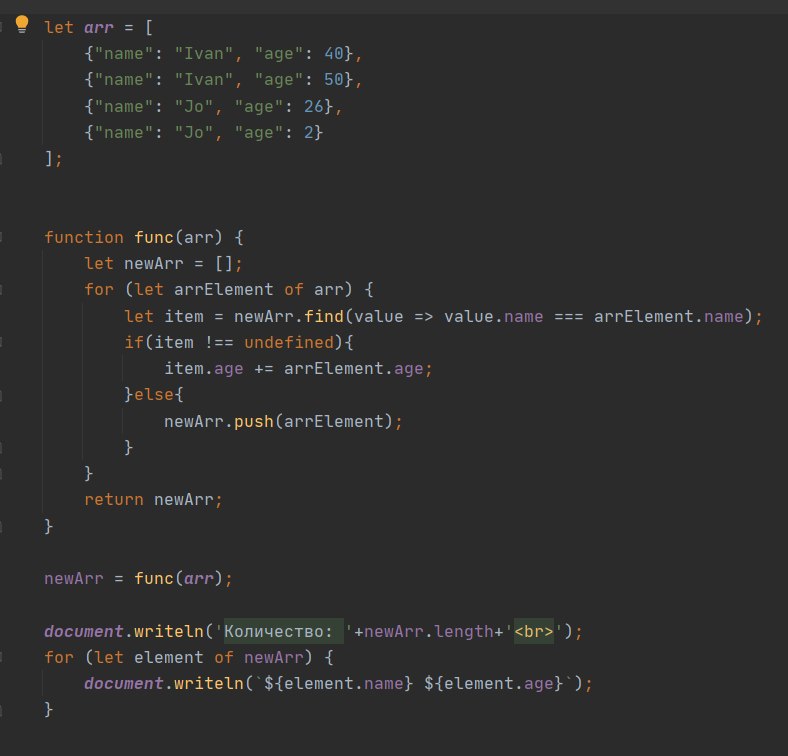Click the 'if' keyword
Viewport: 788px width, 756px height.
pyautogui.click(x=134, y=342)
